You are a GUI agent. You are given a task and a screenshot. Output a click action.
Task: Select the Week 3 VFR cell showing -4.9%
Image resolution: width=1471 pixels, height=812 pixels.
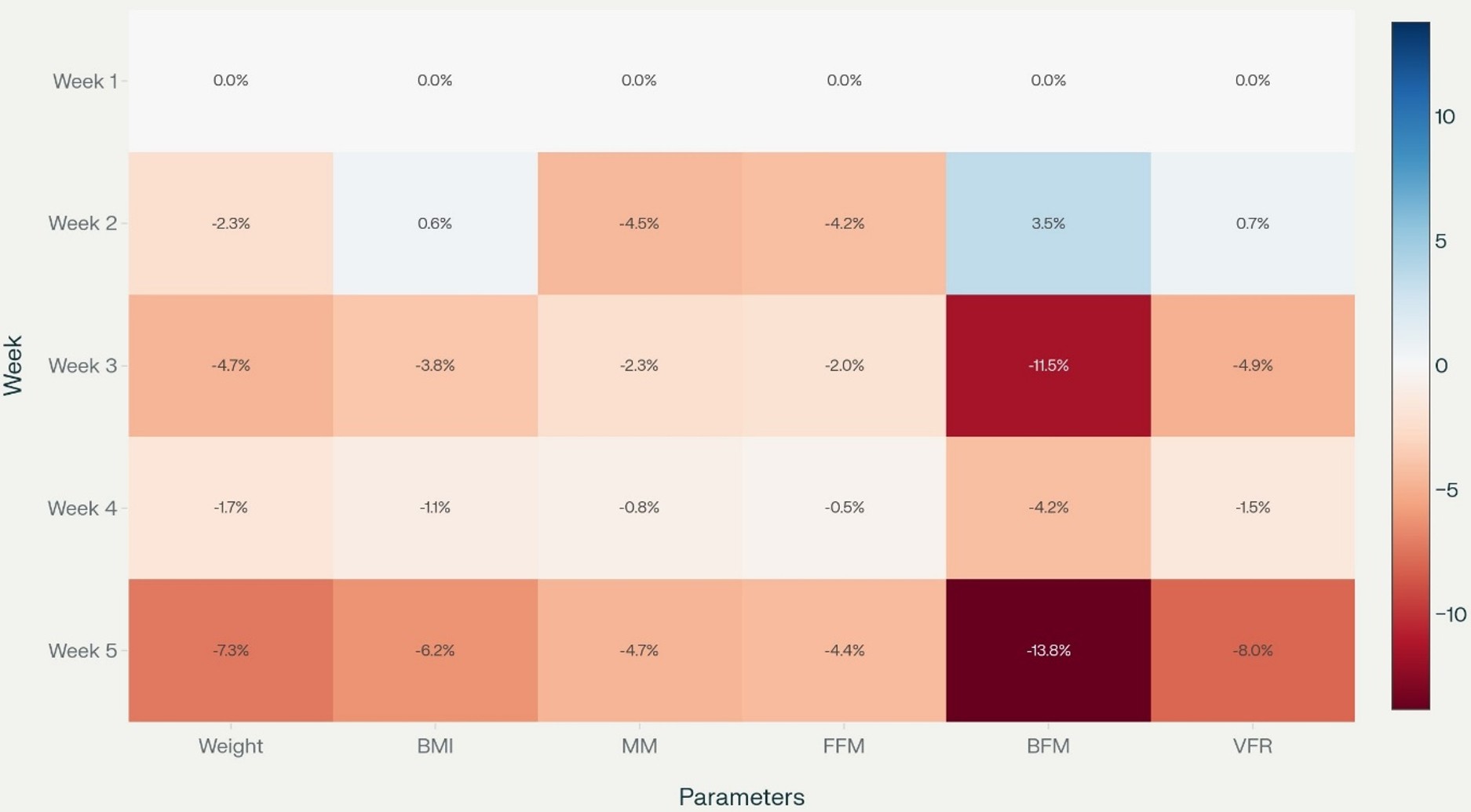coord(1252,366)
